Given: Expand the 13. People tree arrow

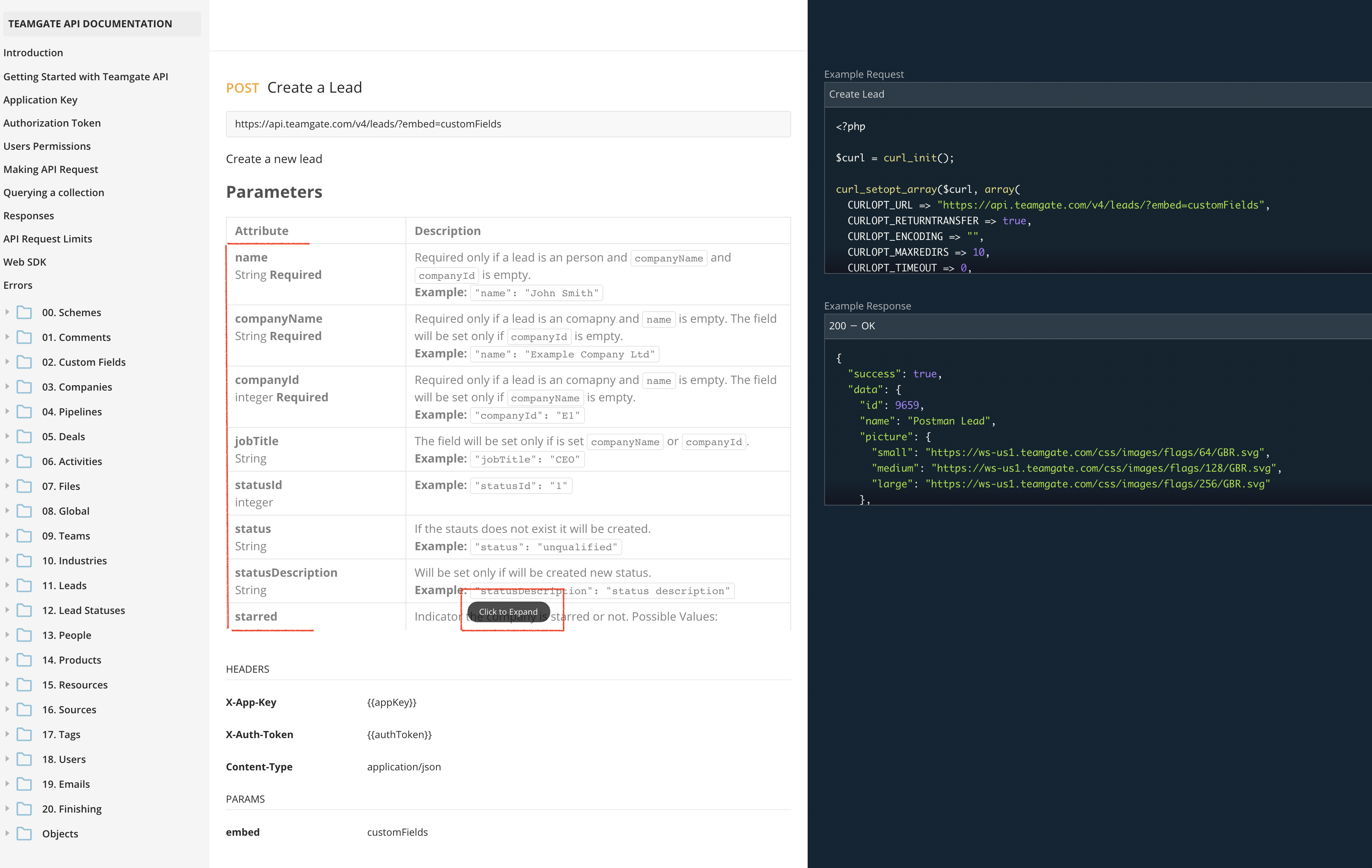Looking at the screenshot, I should pyautogui.click(x=7, y=635).
